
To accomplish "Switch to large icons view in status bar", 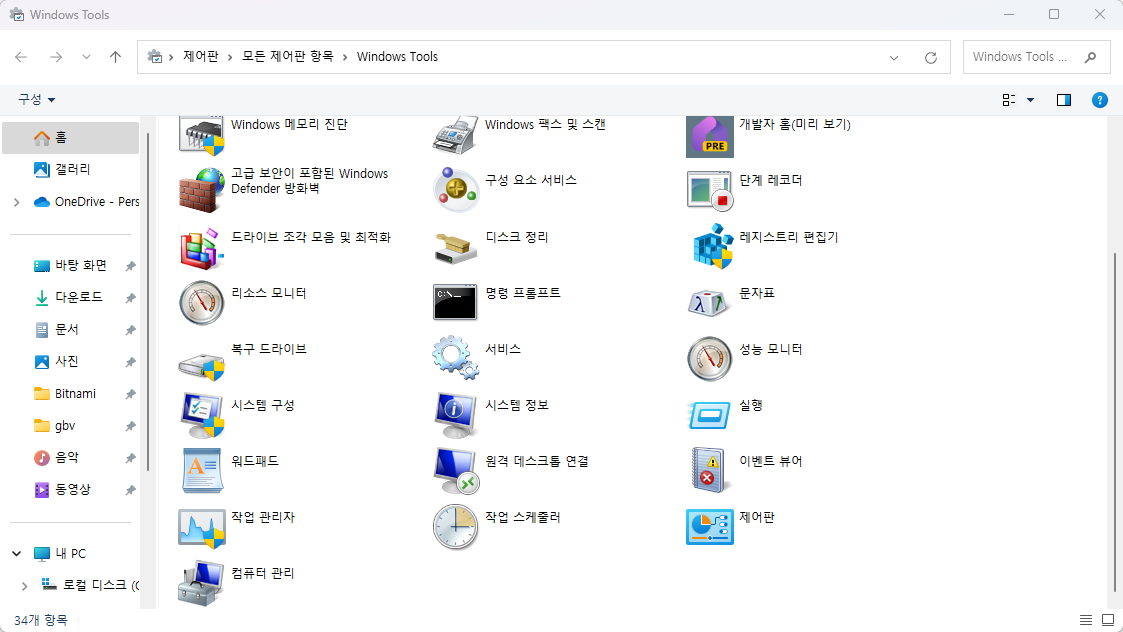I will coord(1108,620).
